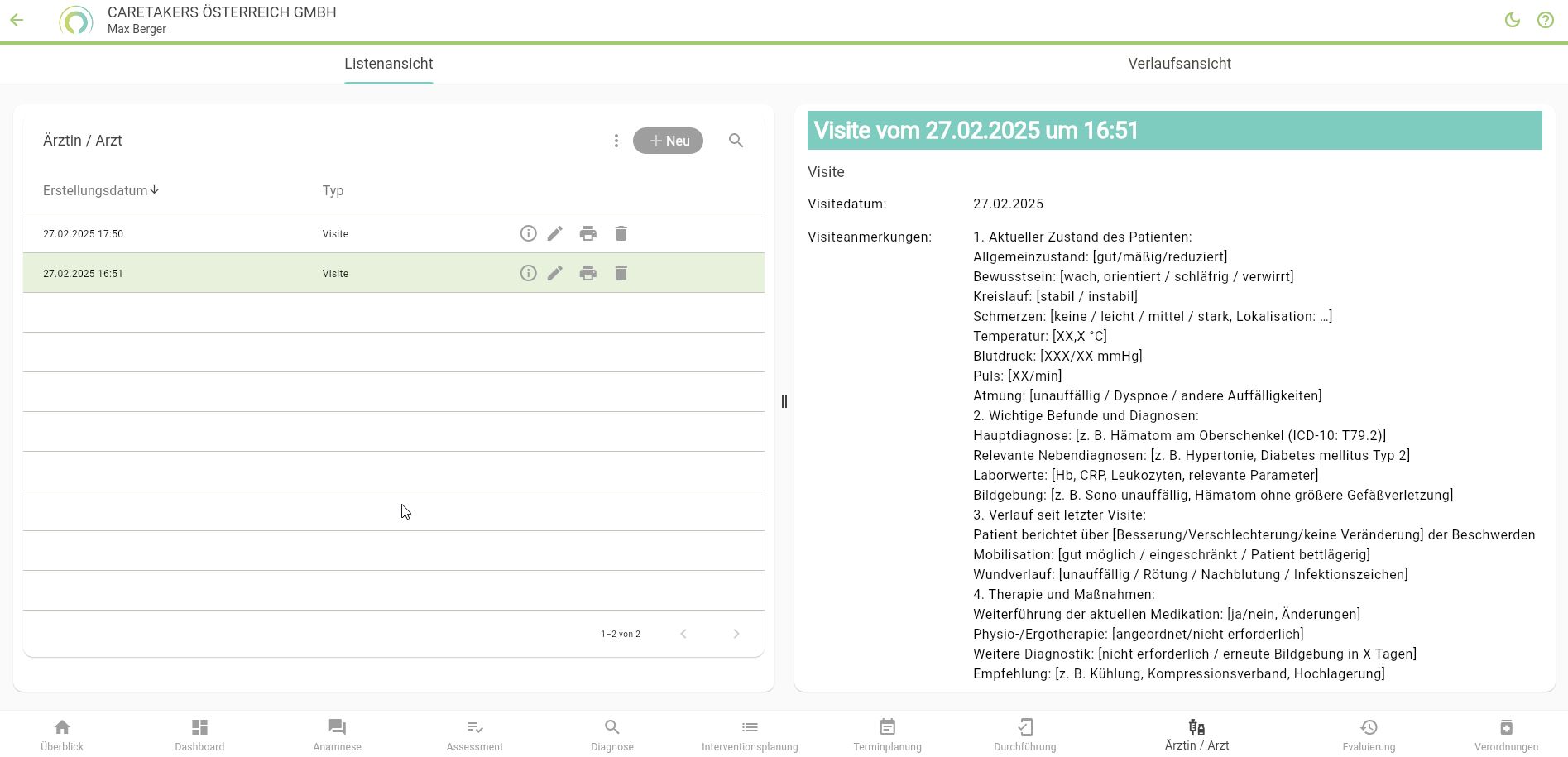Delete the 17:50 Visite entry
The image size is (1568, 757).
pyautogui.click(x=621, y=233)
